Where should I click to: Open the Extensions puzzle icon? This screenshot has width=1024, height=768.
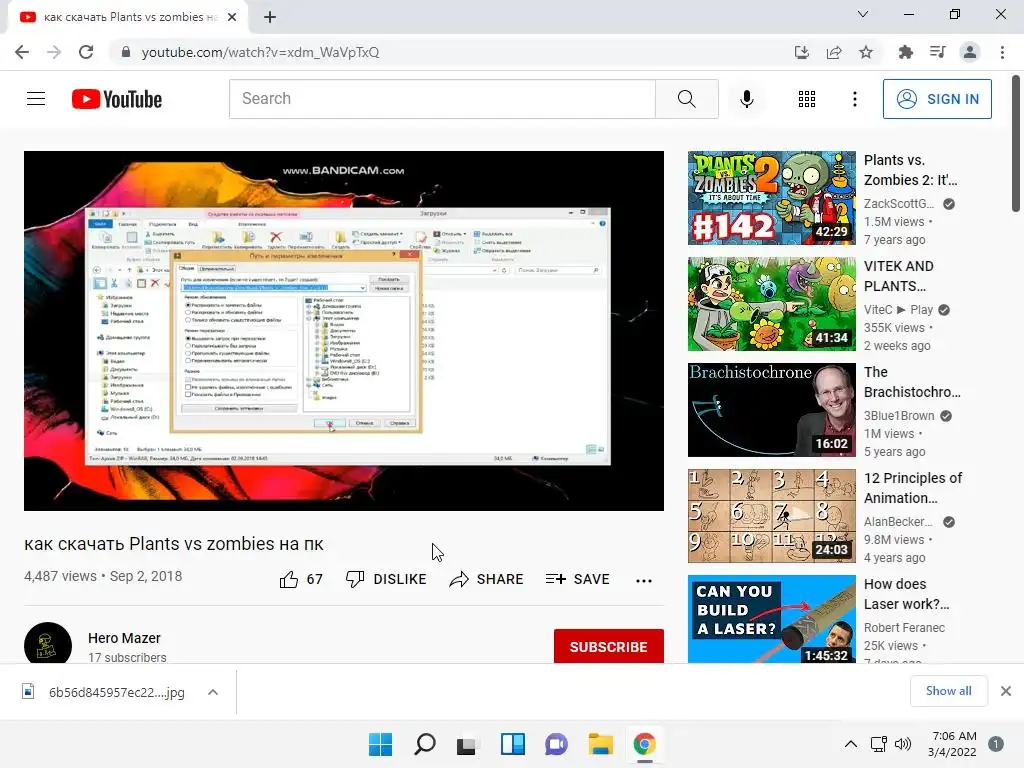pyautogui.click(x=906, y=52)
